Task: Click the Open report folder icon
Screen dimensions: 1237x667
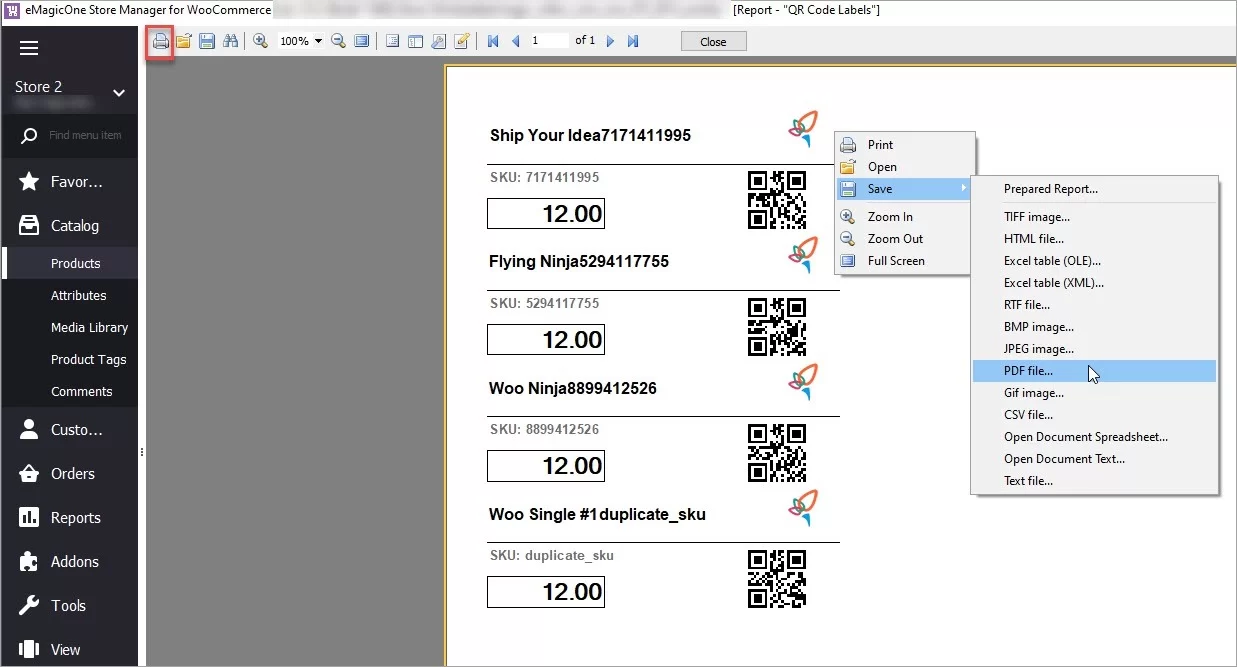Action: tap(183, 41)
